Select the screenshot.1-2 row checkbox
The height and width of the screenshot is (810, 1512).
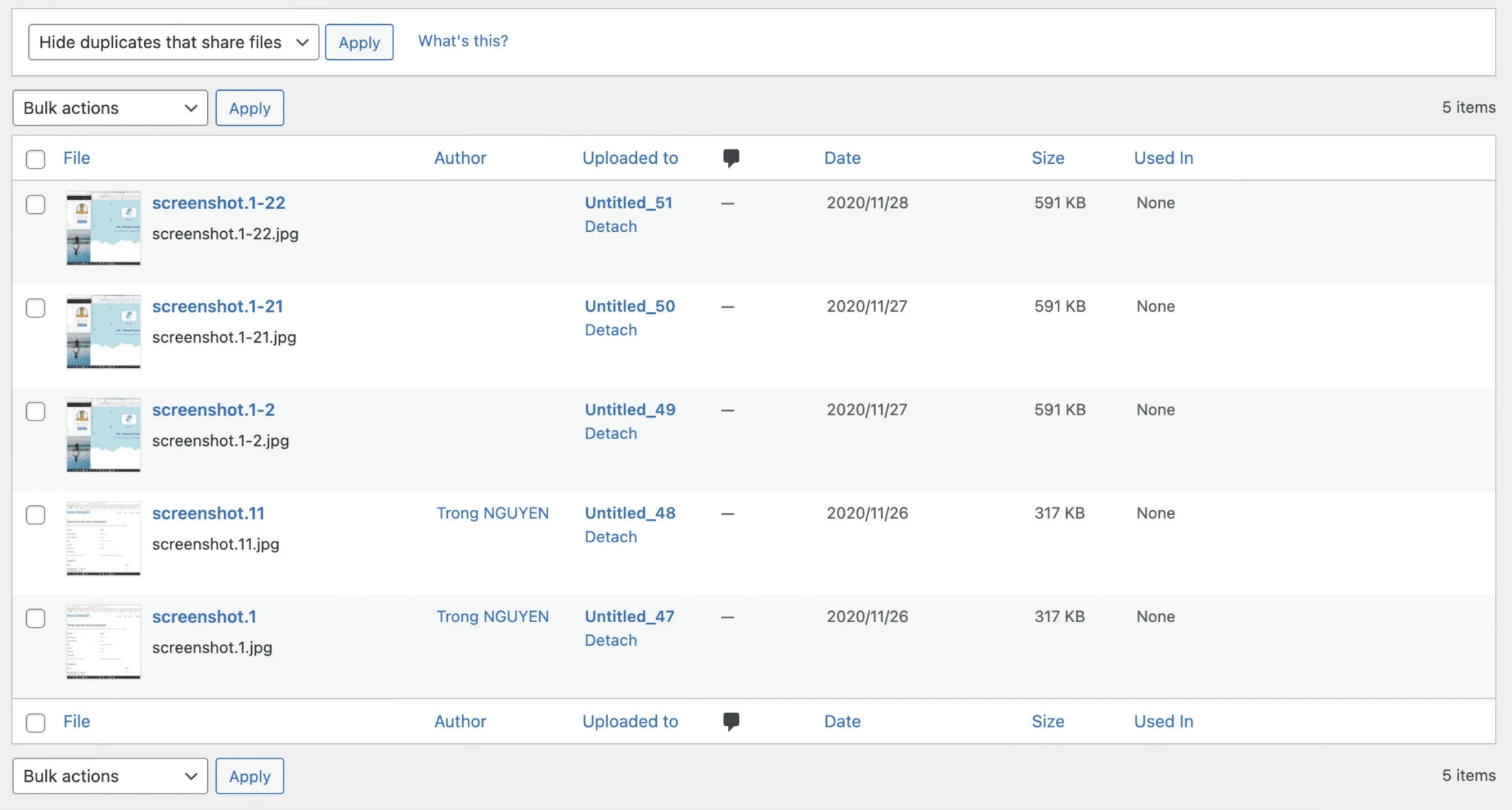point(36,411)
